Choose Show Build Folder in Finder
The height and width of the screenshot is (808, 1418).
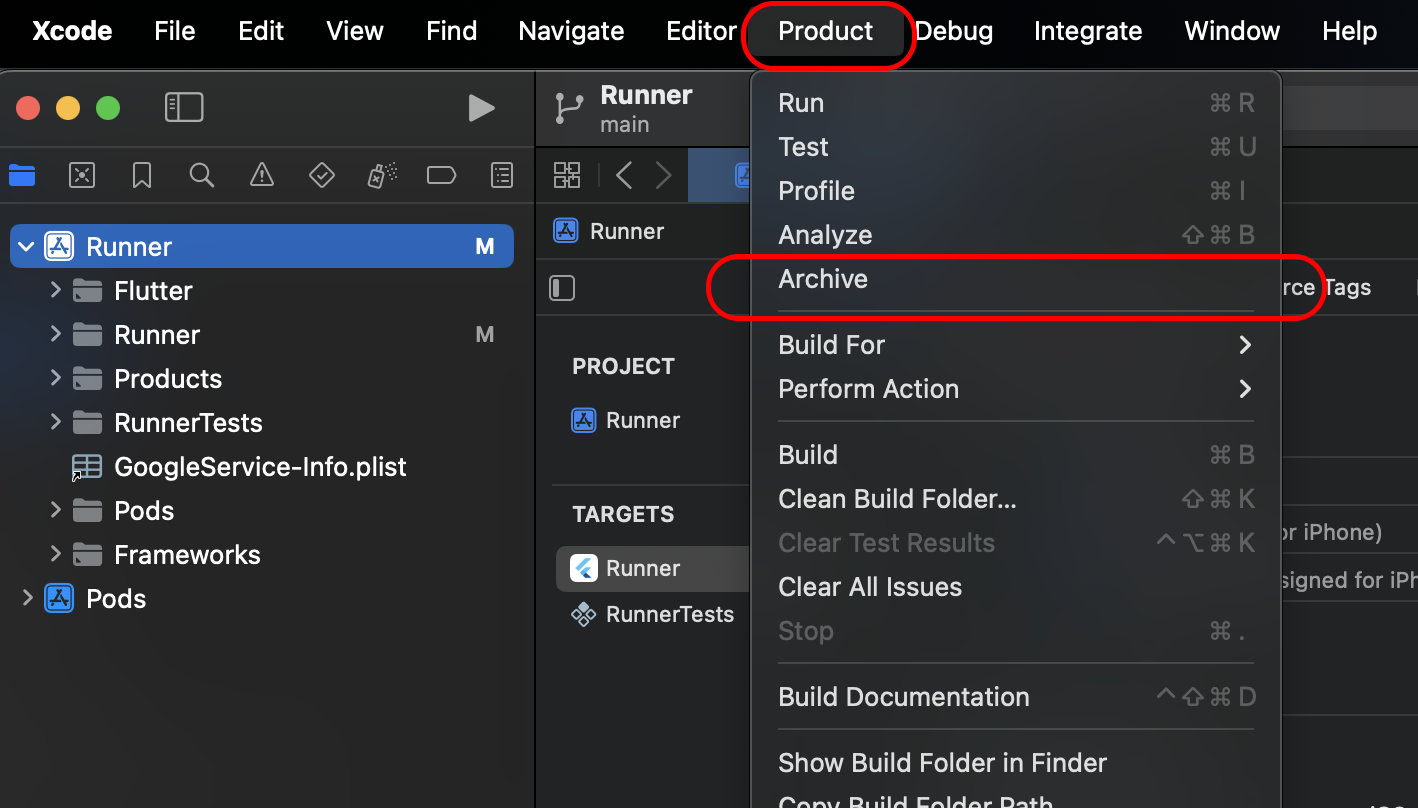tap(1016, 763)
